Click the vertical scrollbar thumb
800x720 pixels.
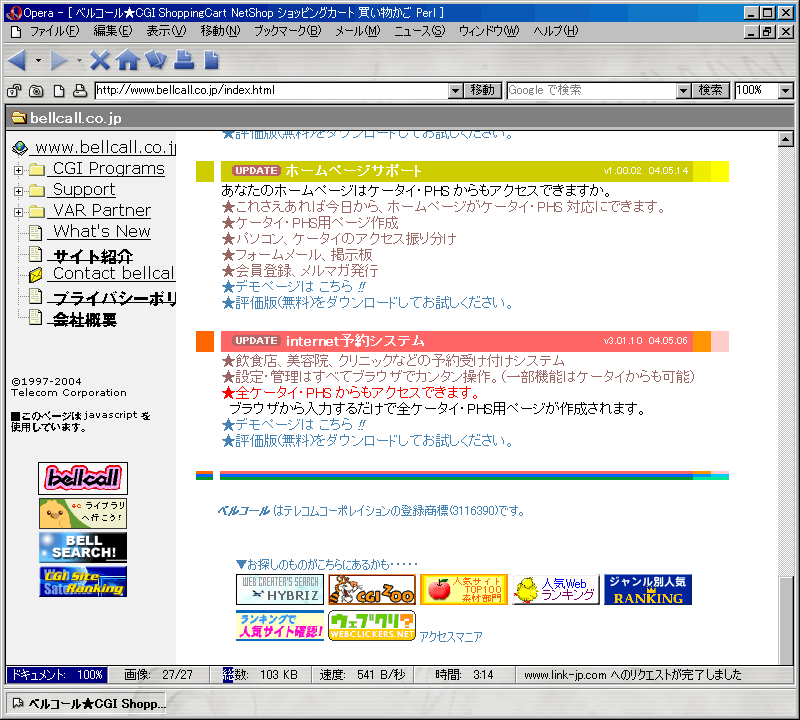[x=786, y=620]
